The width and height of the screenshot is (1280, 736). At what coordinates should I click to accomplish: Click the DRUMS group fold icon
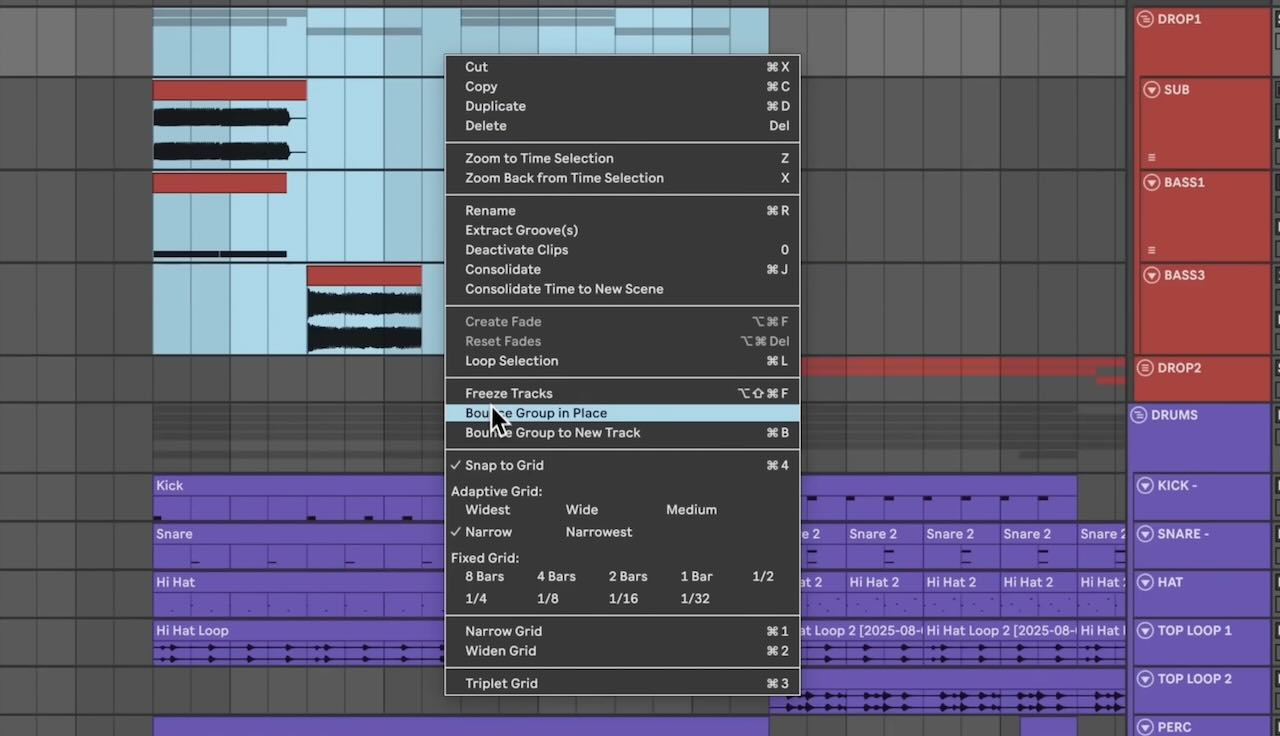[1138, 415]
